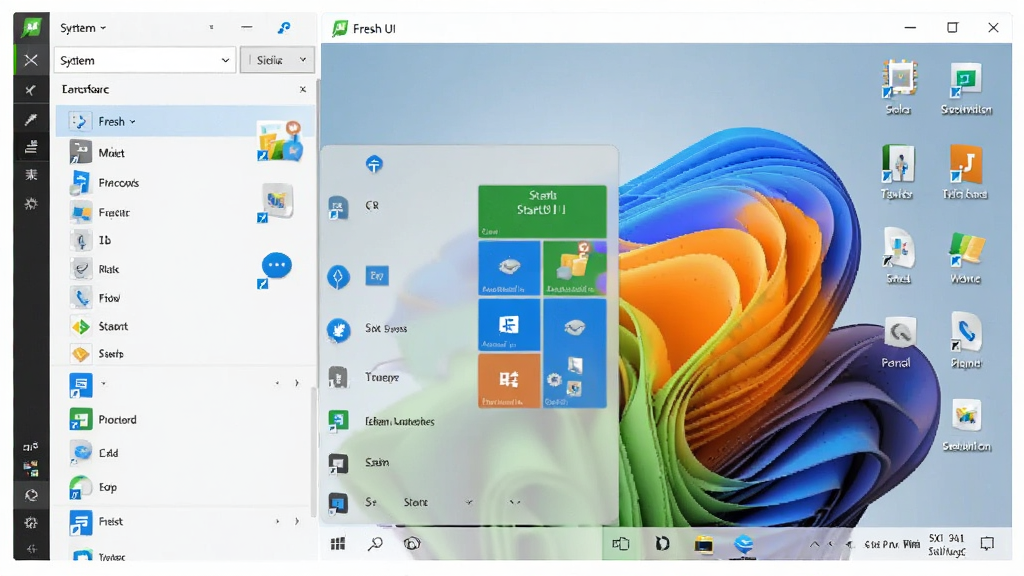1024x576 pixels.
Task: Open the Ssebiition desktop icon
Action: click(967, 424)
